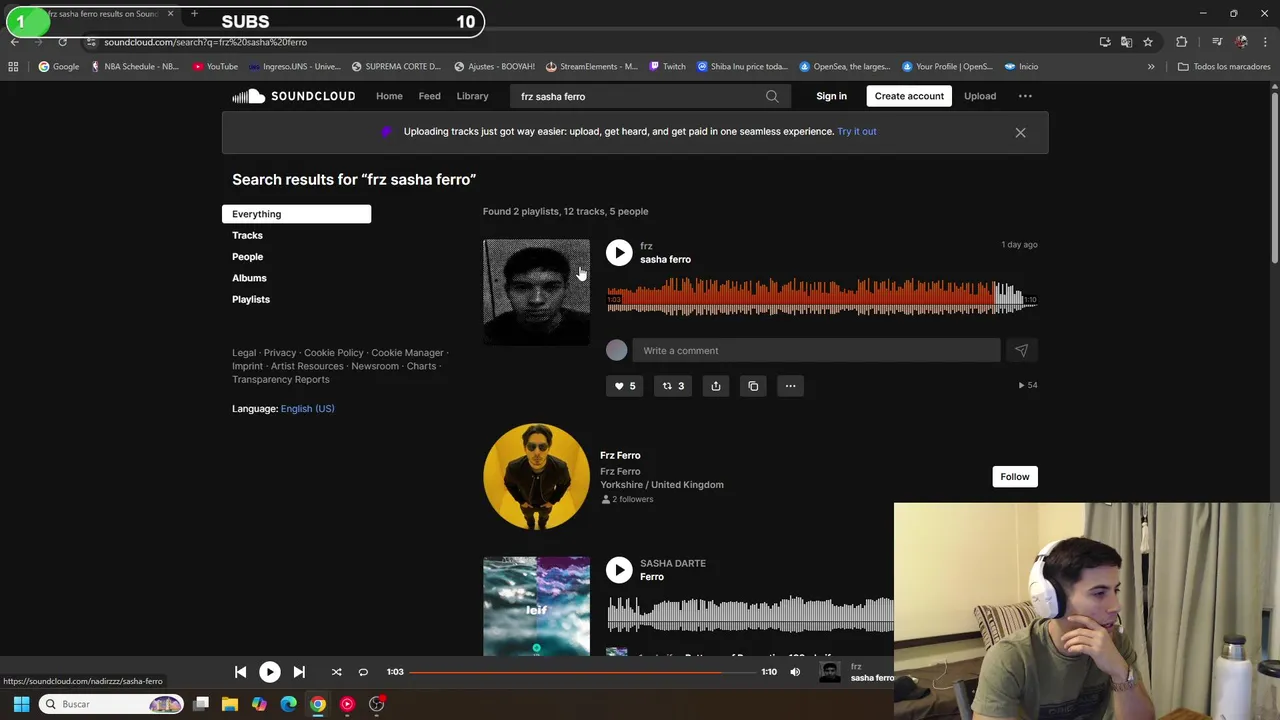Click the Create account button

pos(909,96)
